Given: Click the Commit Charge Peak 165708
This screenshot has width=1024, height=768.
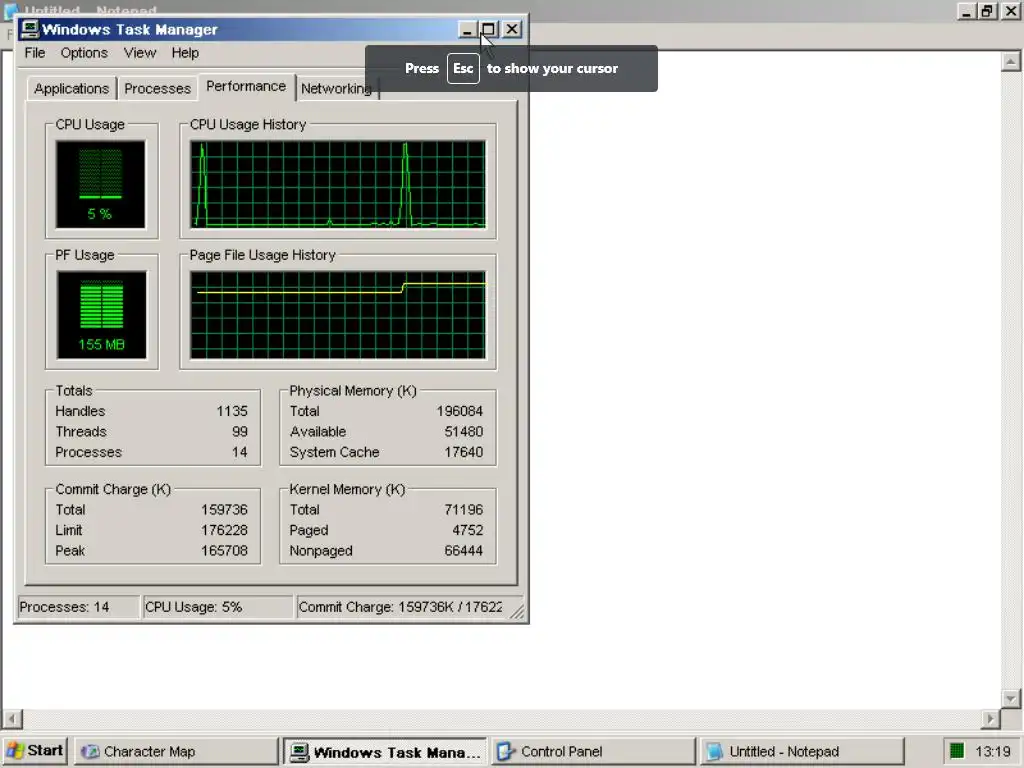Looking at the screenshot, I should coord(224,551).
